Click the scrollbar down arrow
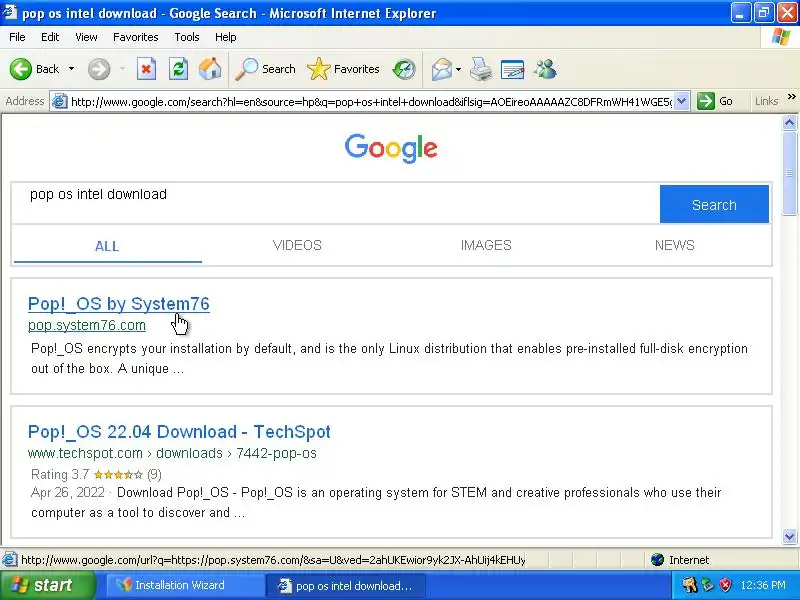This screenshot has width=800, height=600. coord(789,536)
